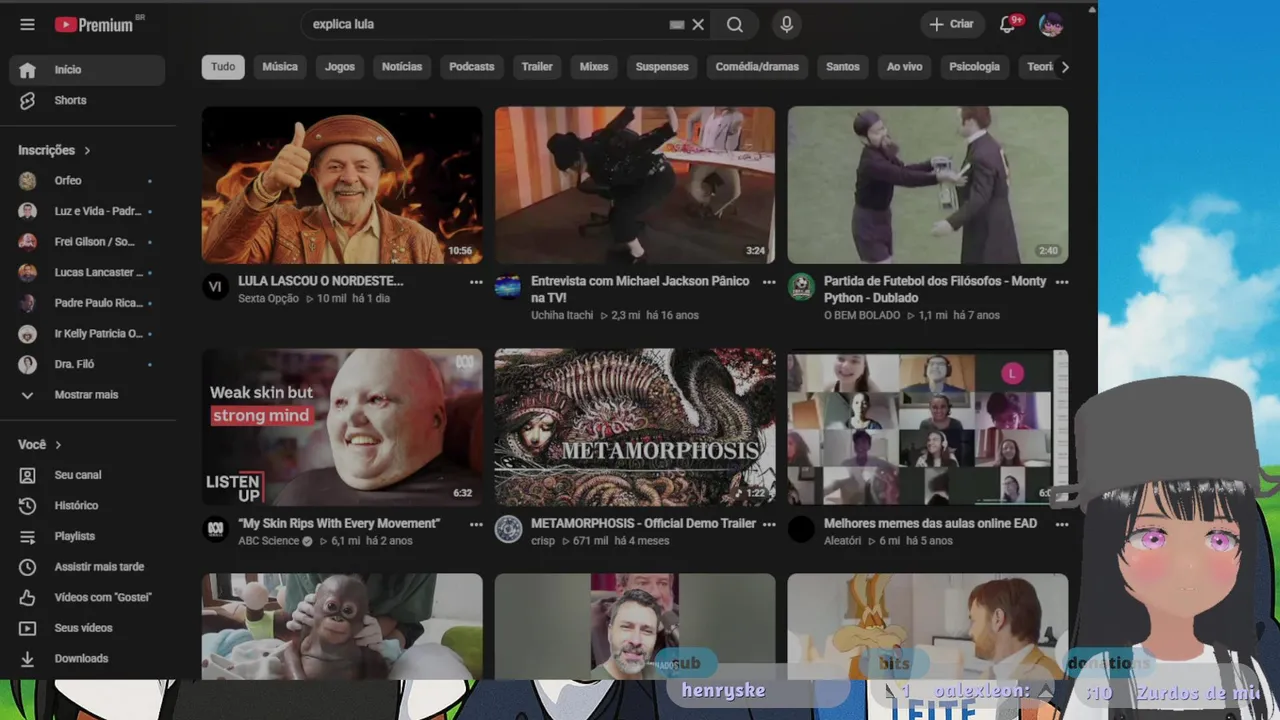Select the Jogos filter chip
Viewport: 1280px width, 720px height.
pos(340,67)
